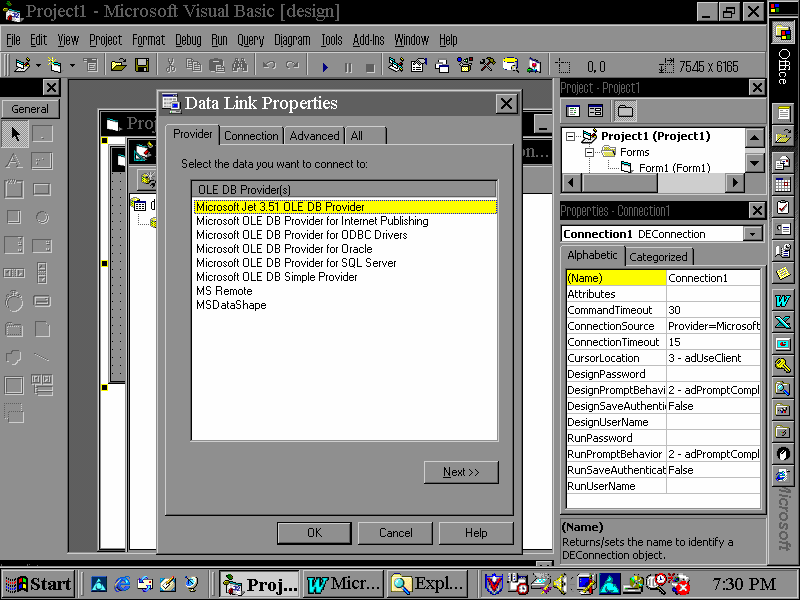
Task: Click the Add Form toolbar icon
Action: tap(54, 65)
